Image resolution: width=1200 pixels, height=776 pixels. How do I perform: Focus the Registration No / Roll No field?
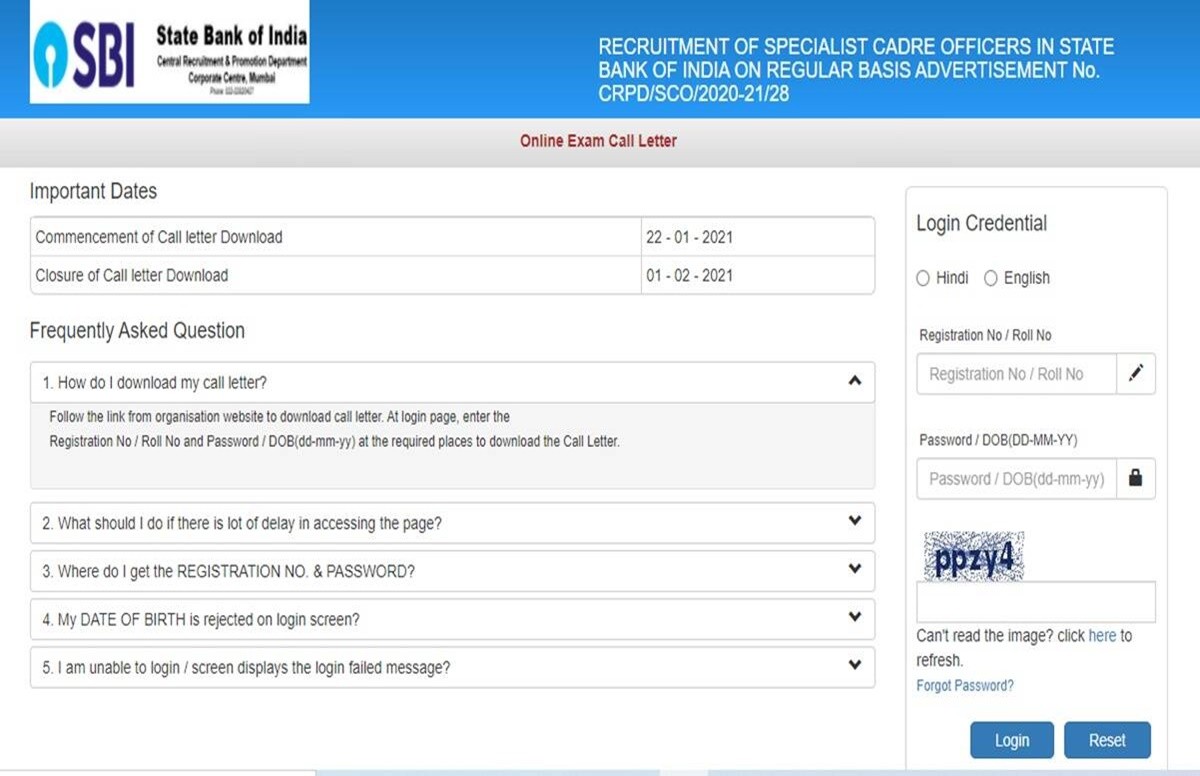point(1015,374)
